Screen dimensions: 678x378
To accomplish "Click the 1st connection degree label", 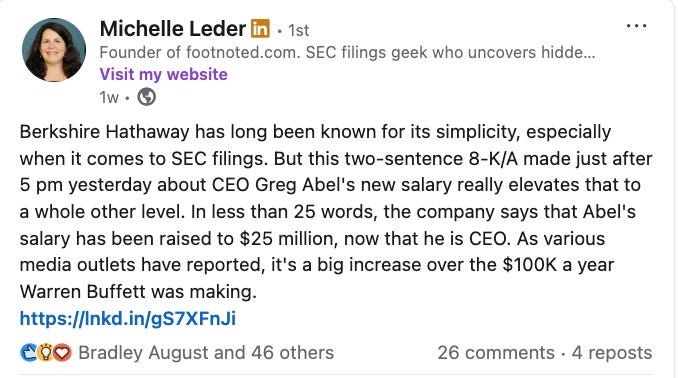I will tap(298, 30).
